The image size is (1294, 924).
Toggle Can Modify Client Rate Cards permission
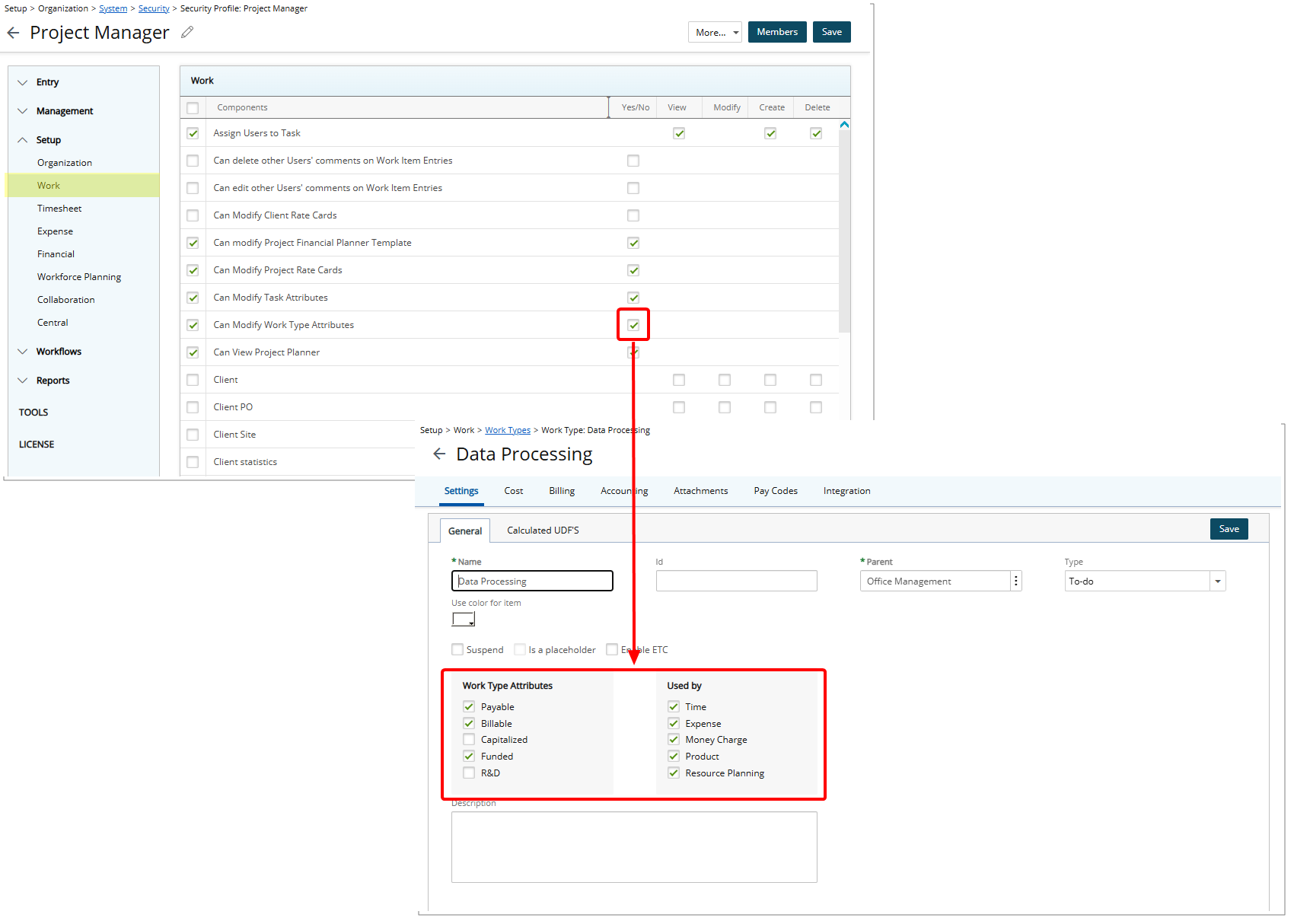coord(633,215)
